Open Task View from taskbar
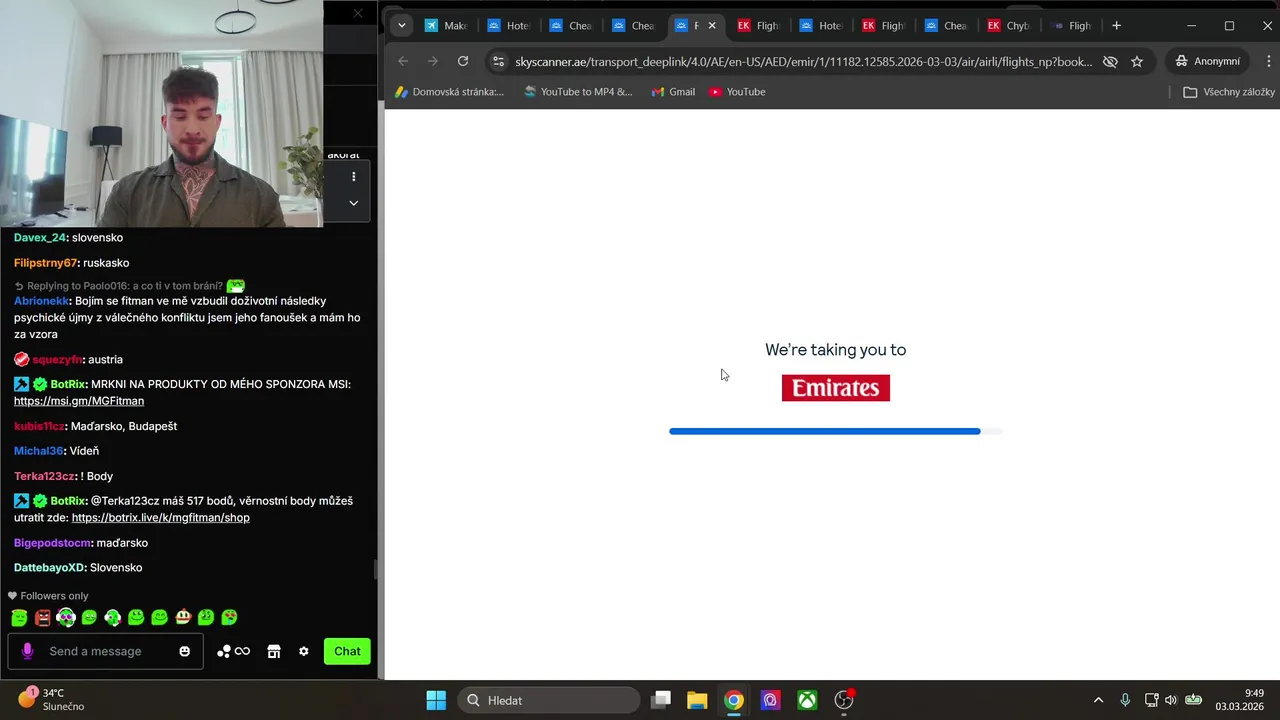Image resolution: width=1280 pixels, height=720 pixels. coord(661,700)
